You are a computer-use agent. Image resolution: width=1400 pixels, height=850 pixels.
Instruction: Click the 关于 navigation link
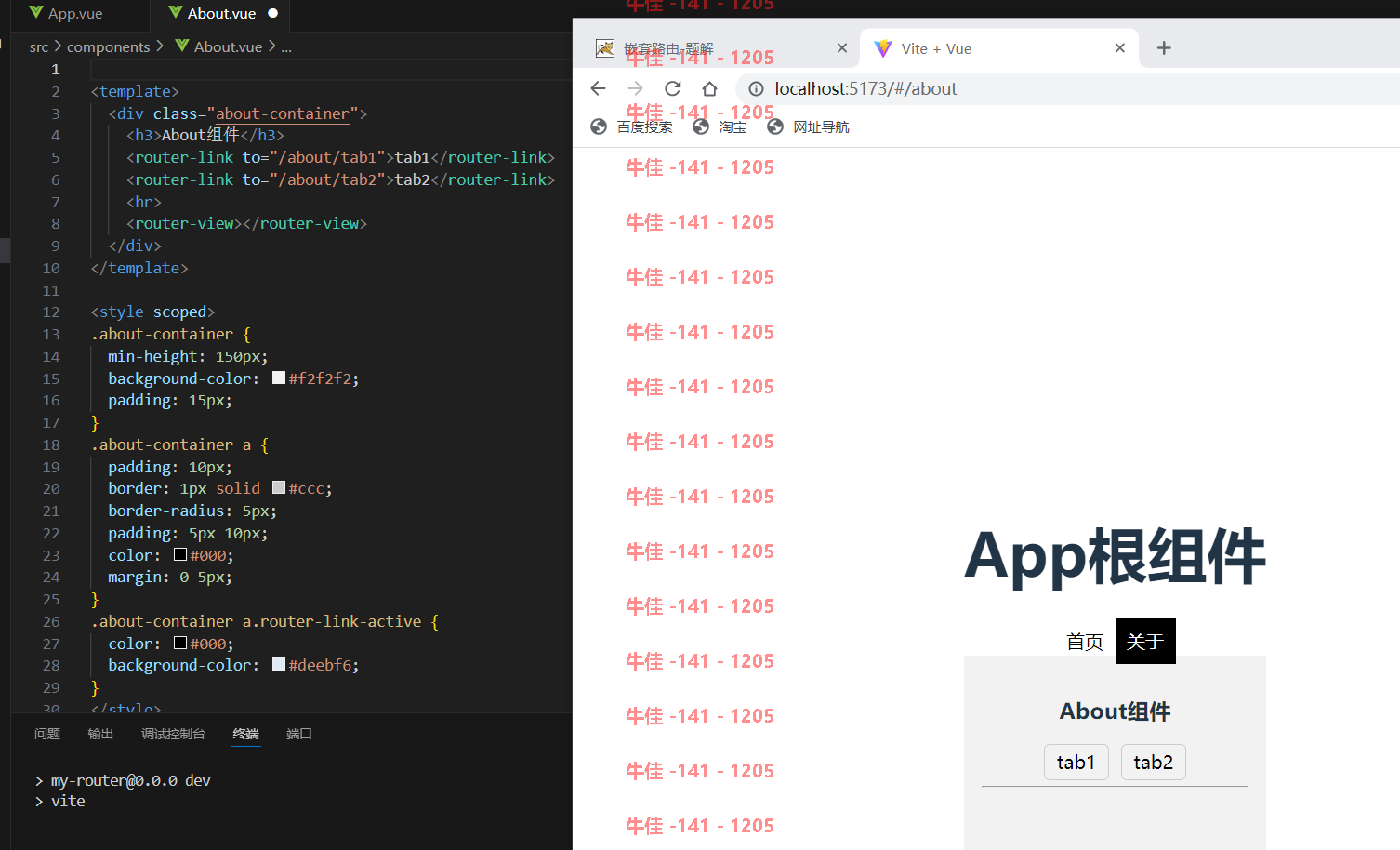coord(1145,642)
